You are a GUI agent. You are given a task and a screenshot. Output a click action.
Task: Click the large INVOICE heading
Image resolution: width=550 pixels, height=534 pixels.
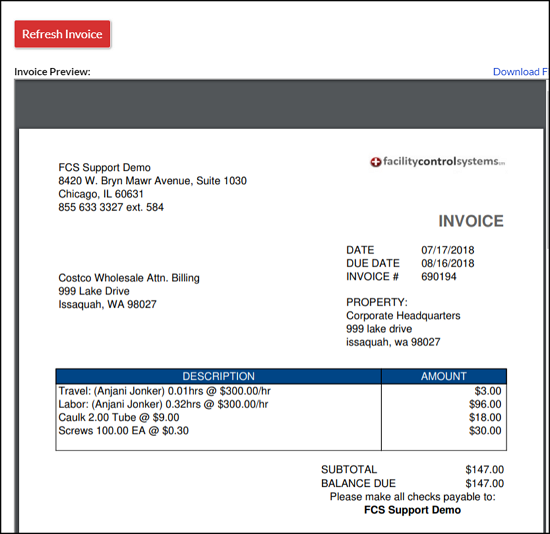[471, 221]
